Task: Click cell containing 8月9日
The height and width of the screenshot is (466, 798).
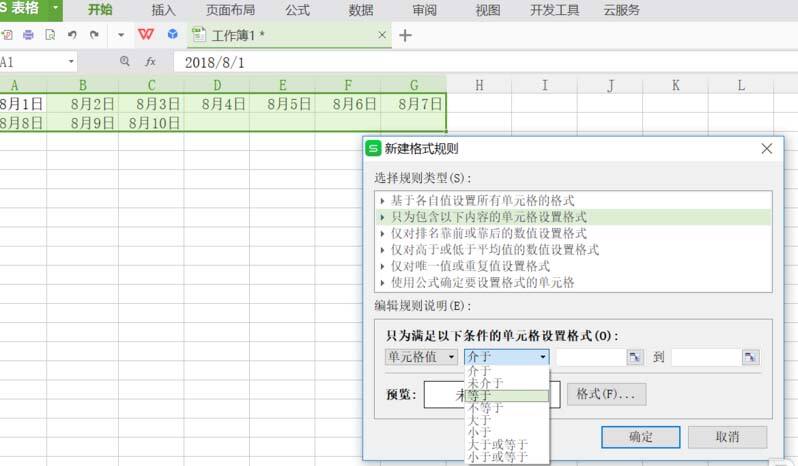Action: [x=82, y=123]
